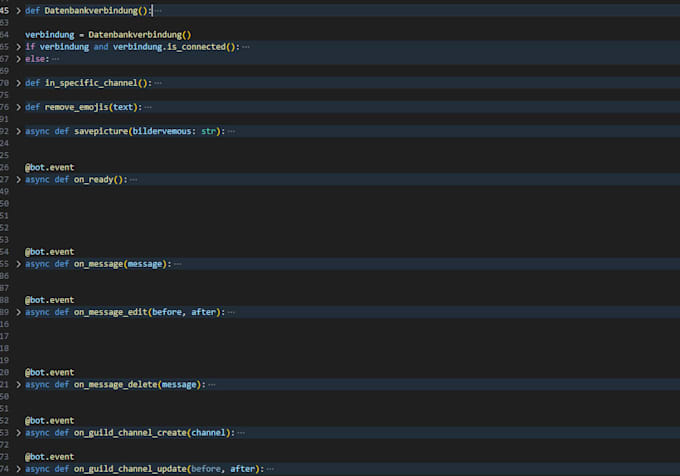Click the function name in_specific_channel
680x476 pixels.
(x=91, y=83)
